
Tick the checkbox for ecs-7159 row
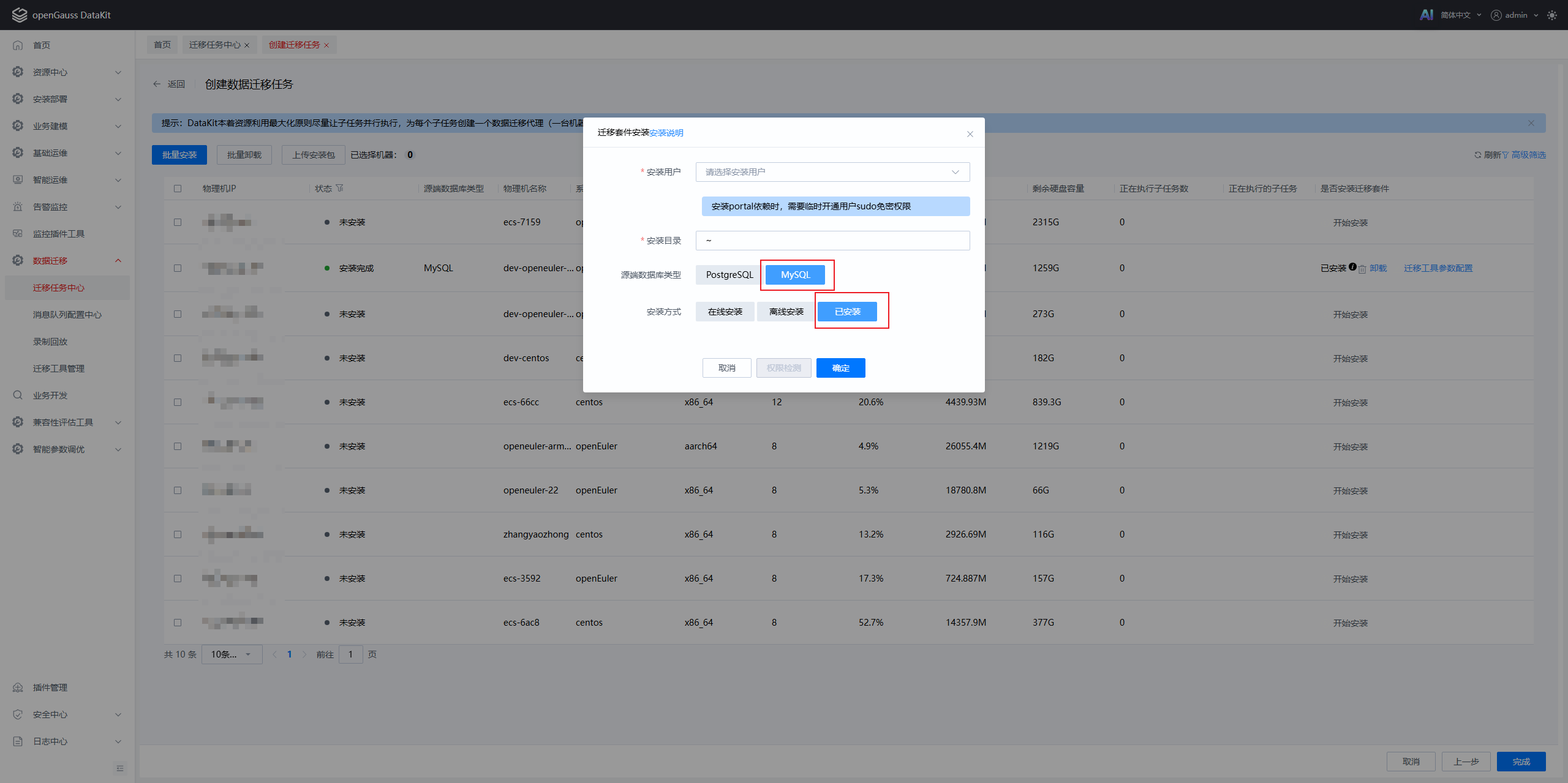coord(178,222)
